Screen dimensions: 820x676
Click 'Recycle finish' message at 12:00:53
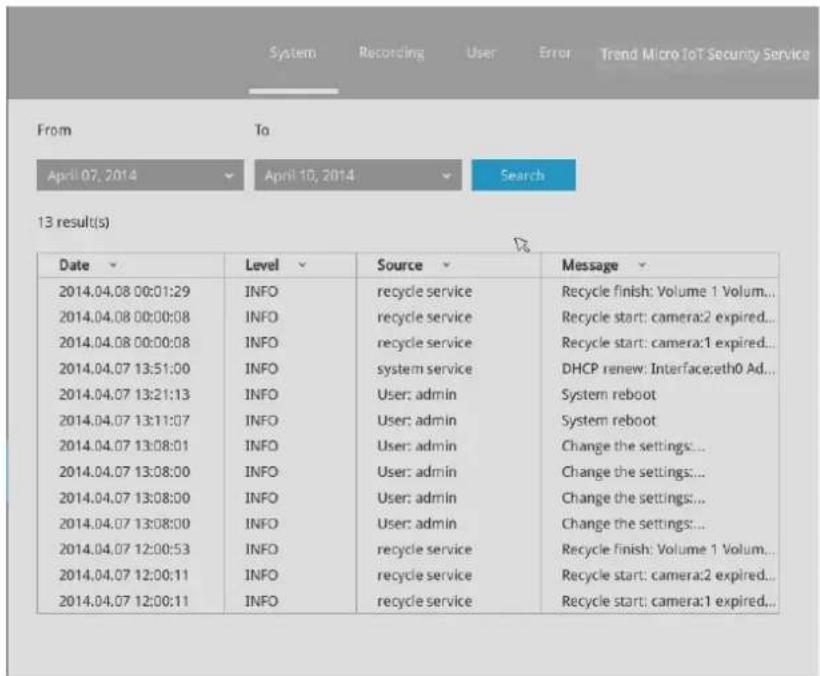point(668,549)
